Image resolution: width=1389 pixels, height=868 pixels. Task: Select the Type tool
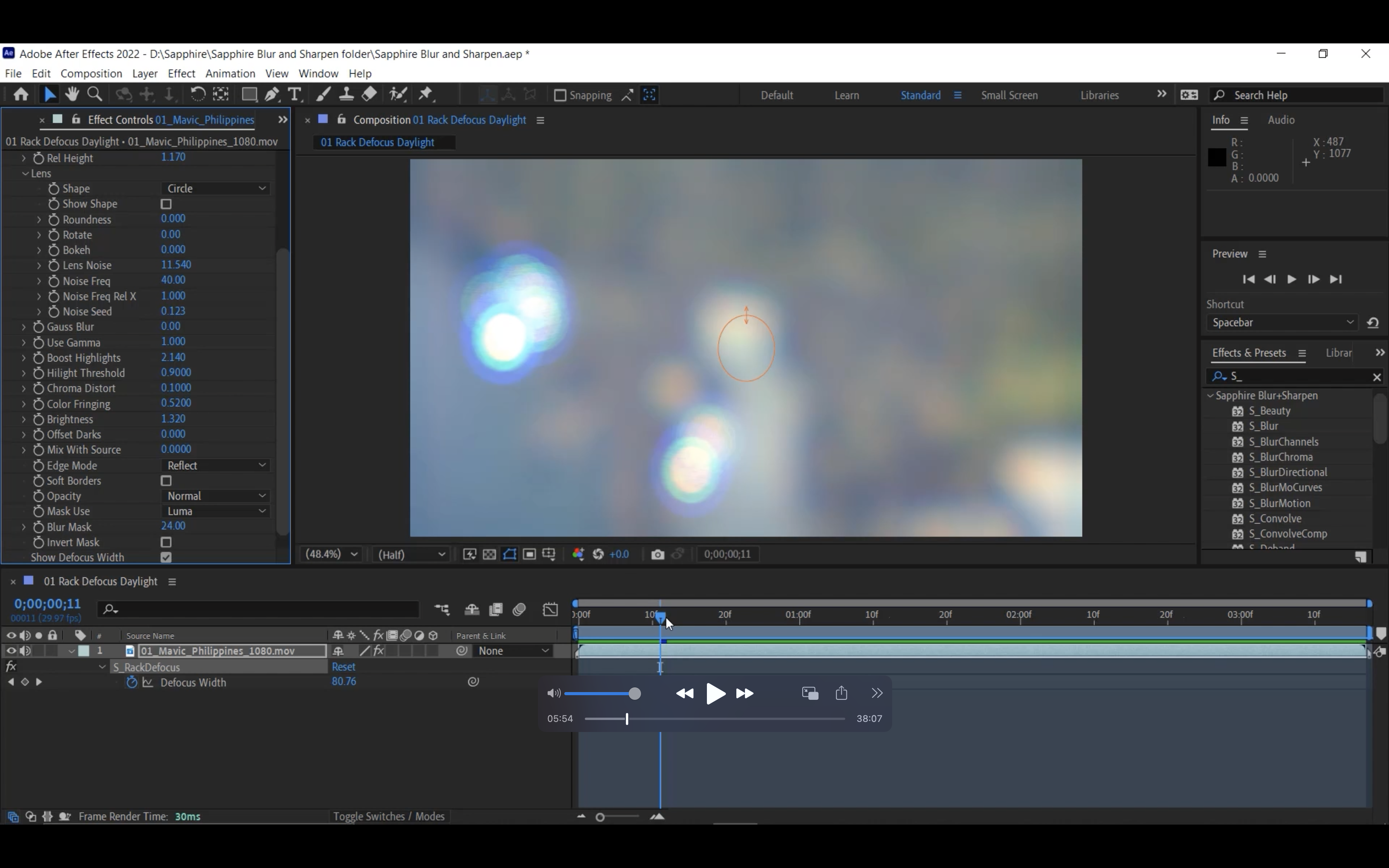pos(295,94)
